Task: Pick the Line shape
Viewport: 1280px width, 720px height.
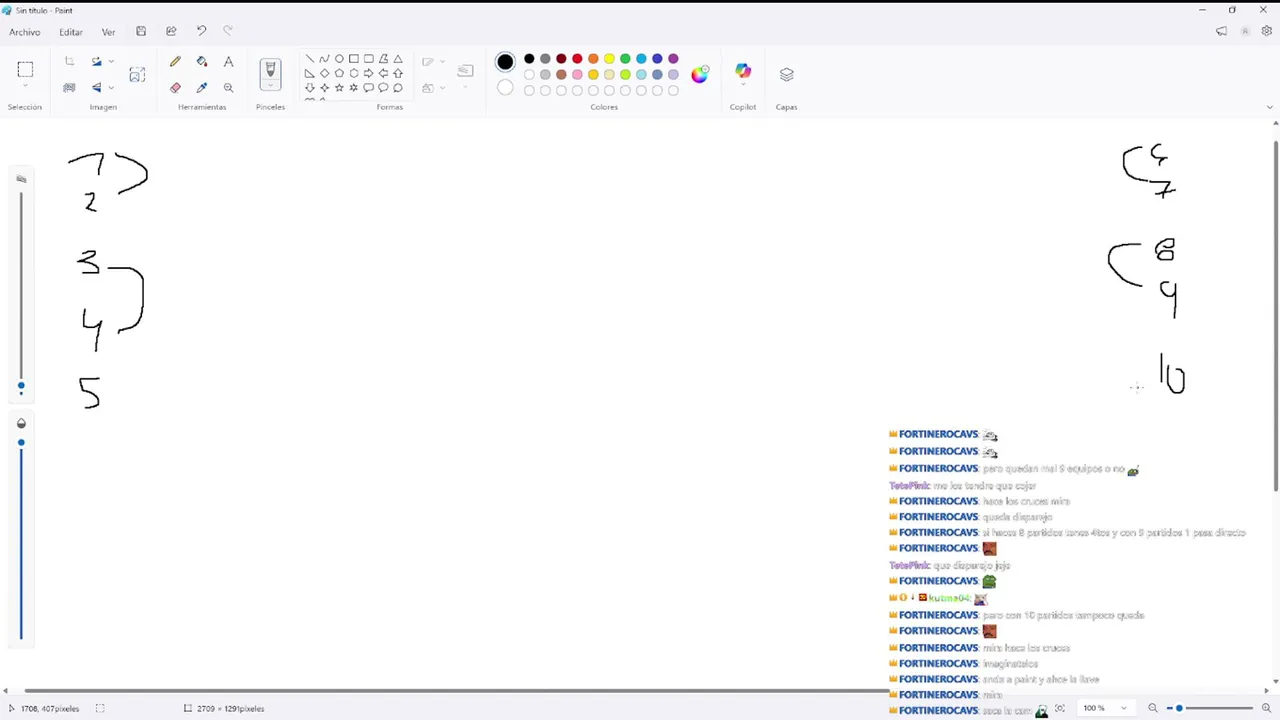Action: [x=309, y=59]
